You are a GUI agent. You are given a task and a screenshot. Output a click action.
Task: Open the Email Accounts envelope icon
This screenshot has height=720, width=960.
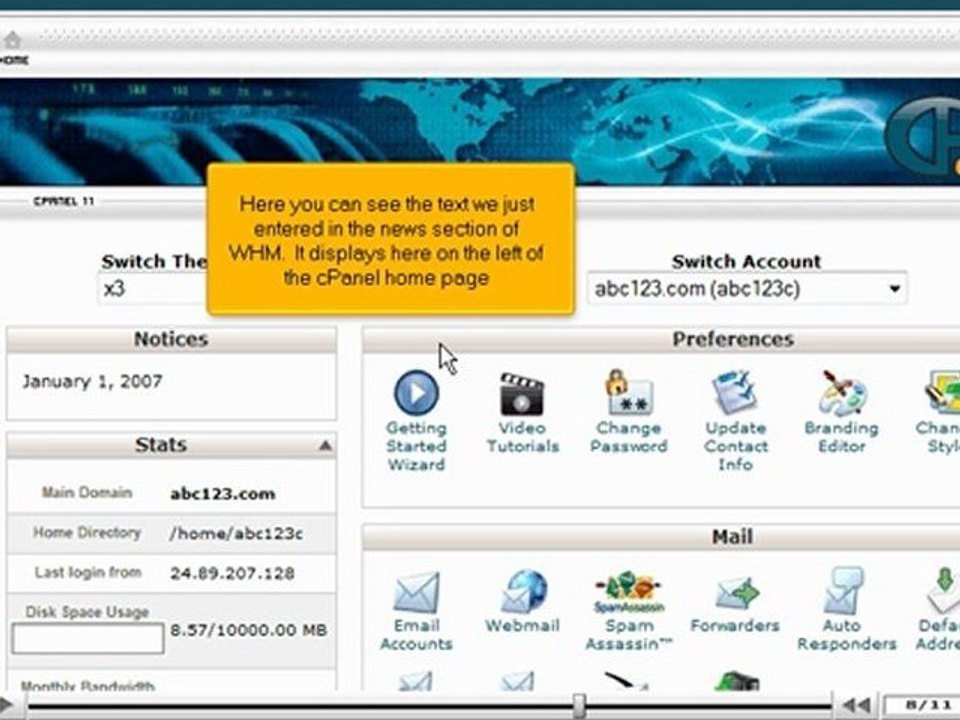(x=416, y=592)
